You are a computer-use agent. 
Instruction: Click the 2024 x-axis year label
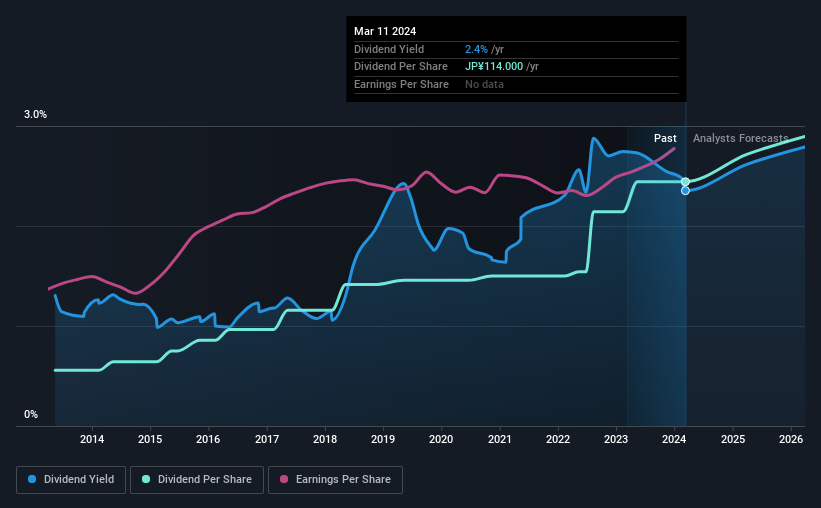[x=674, y=439]
